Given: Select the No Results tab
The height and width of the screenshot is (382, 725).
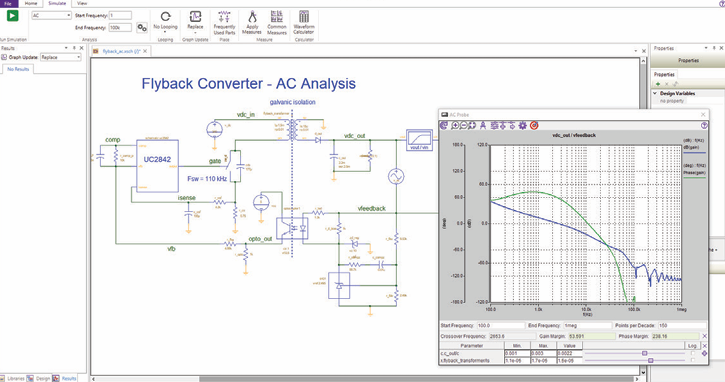Looking at the screenshot, I should pyautogui.click(x=18, y=69).
